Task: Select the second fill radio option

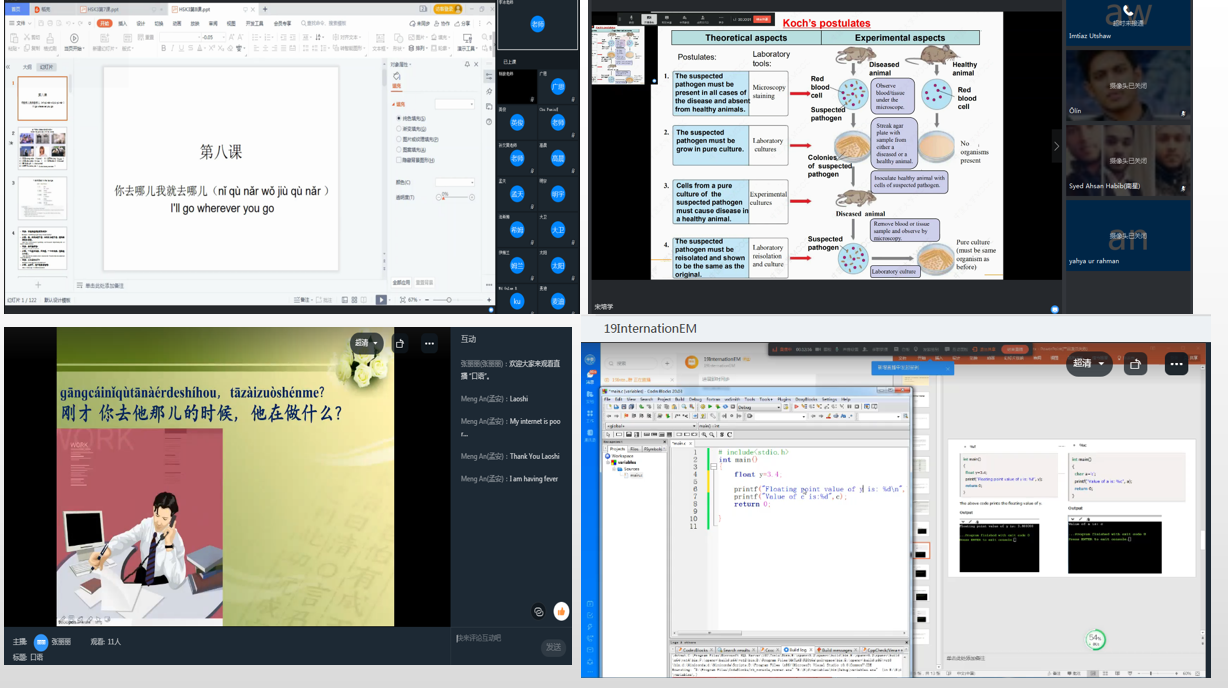Action: coord(399,129)
